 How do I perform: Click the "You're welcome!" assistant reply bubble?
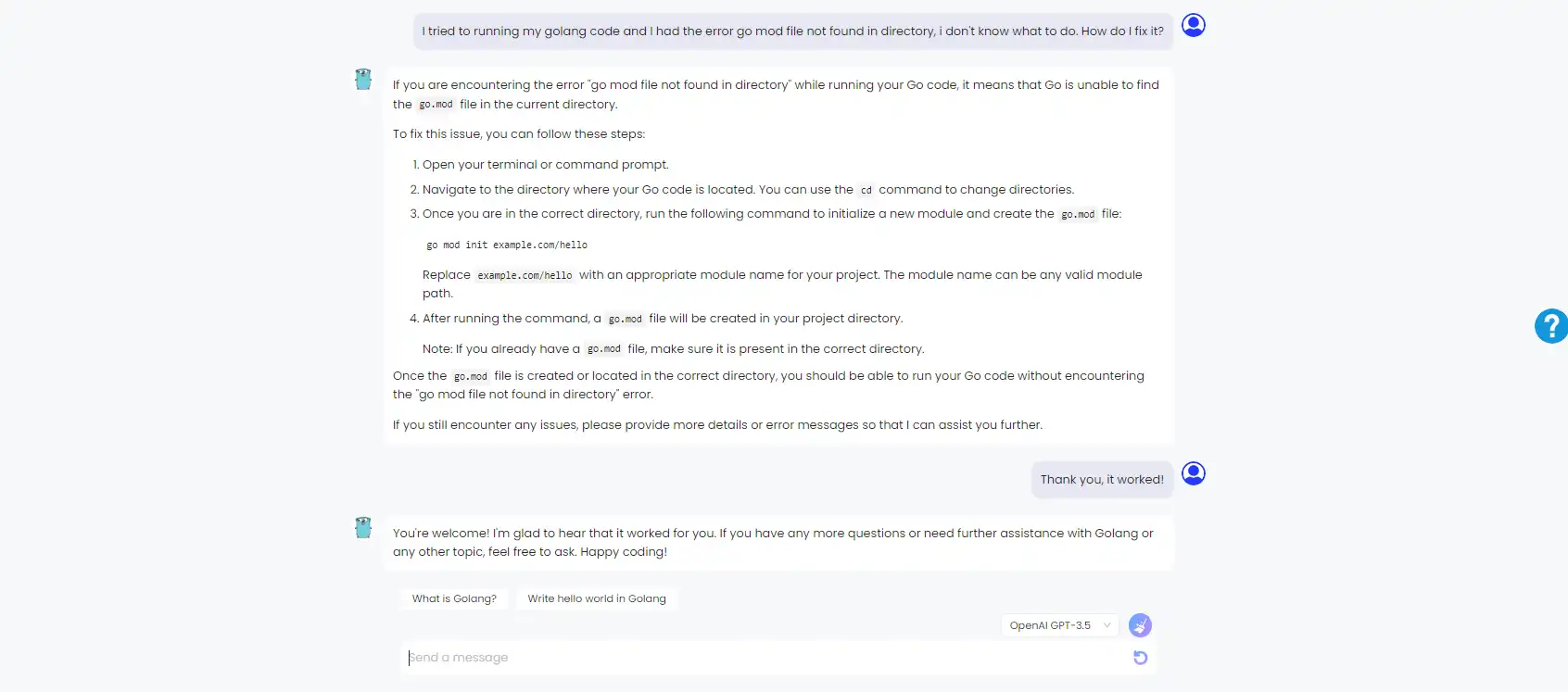(x=778, y=543)
